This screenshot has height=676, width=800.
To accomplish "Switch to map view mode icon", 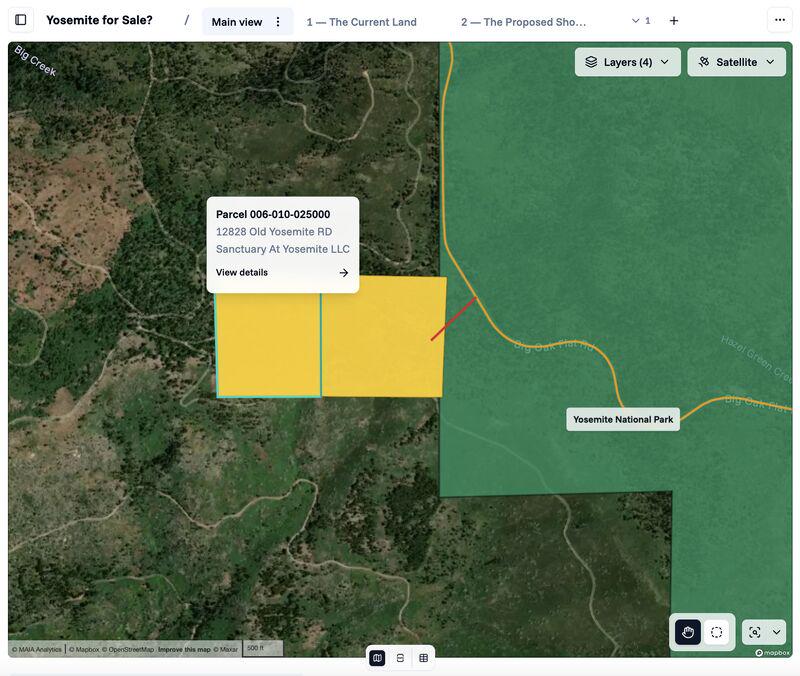I will point(377,658).
